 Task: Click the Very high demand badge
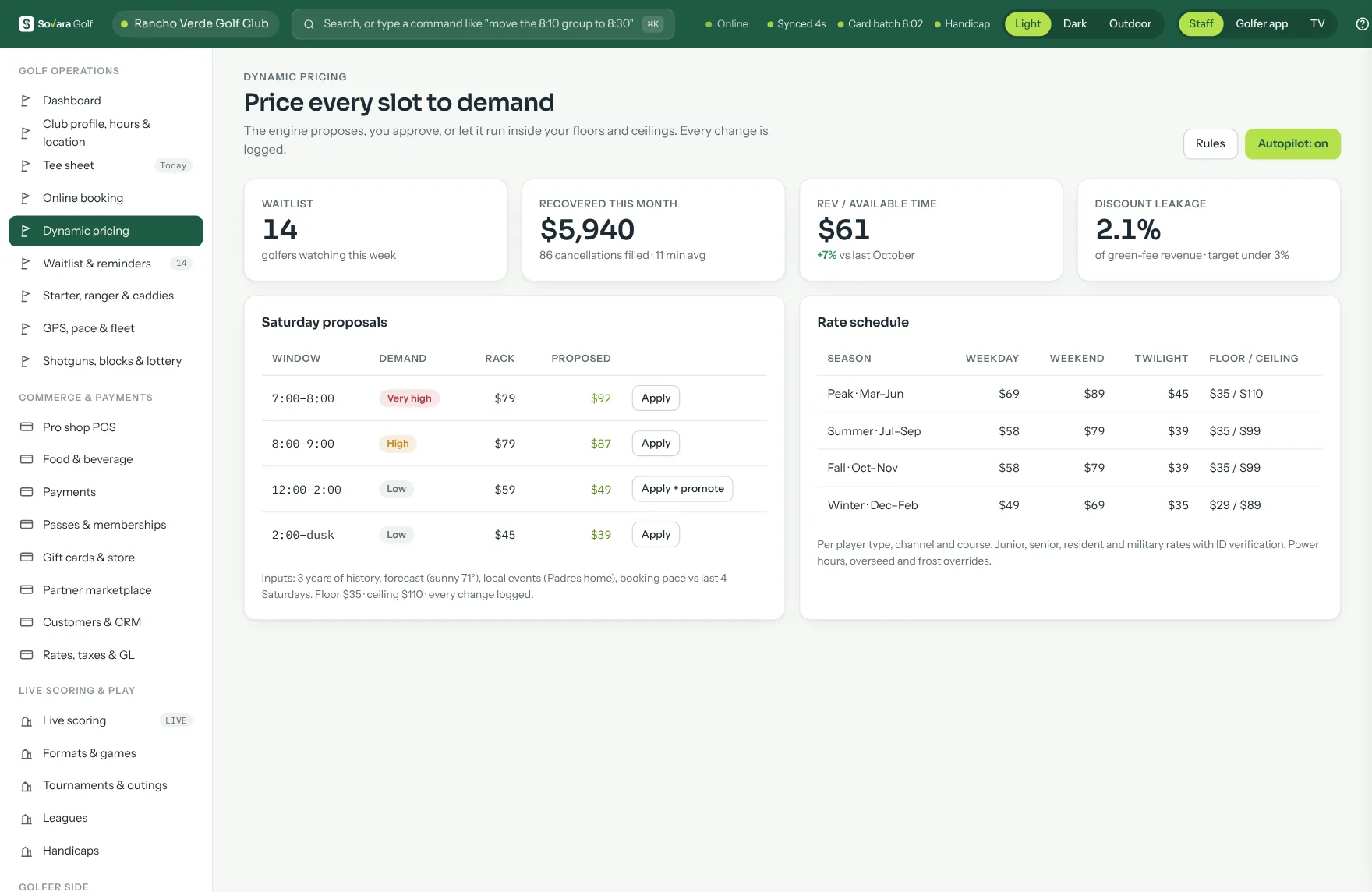click(x=409, y=398)
